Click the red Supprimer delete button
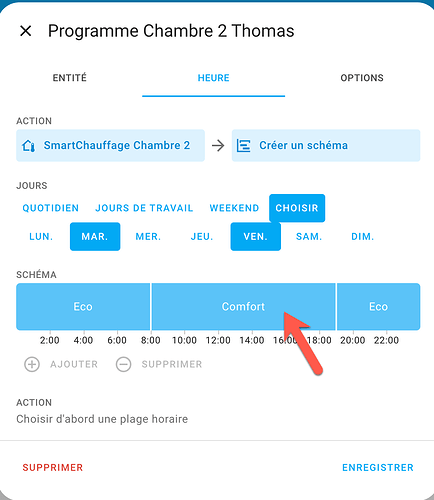 pos(53,467)
